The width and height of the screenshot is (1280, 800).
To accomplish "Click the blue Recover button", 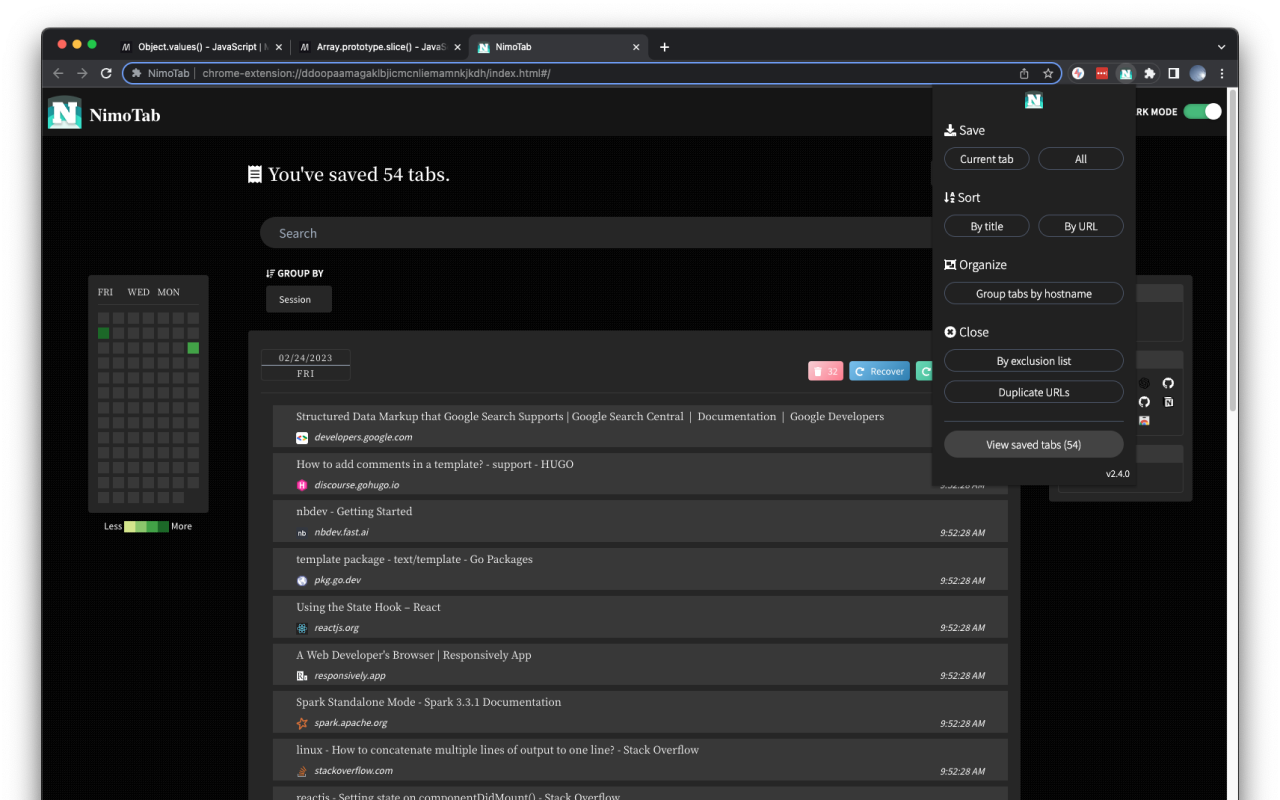I will [x=879, y=371].
